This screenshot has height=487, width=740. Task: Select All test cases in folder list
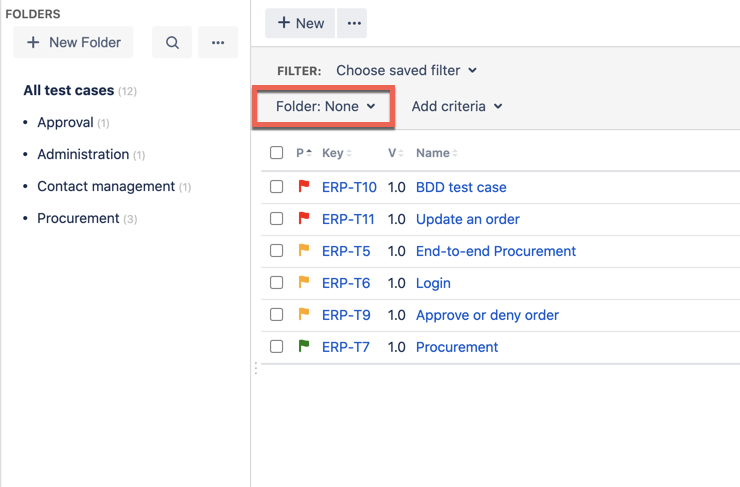point(68,91)
